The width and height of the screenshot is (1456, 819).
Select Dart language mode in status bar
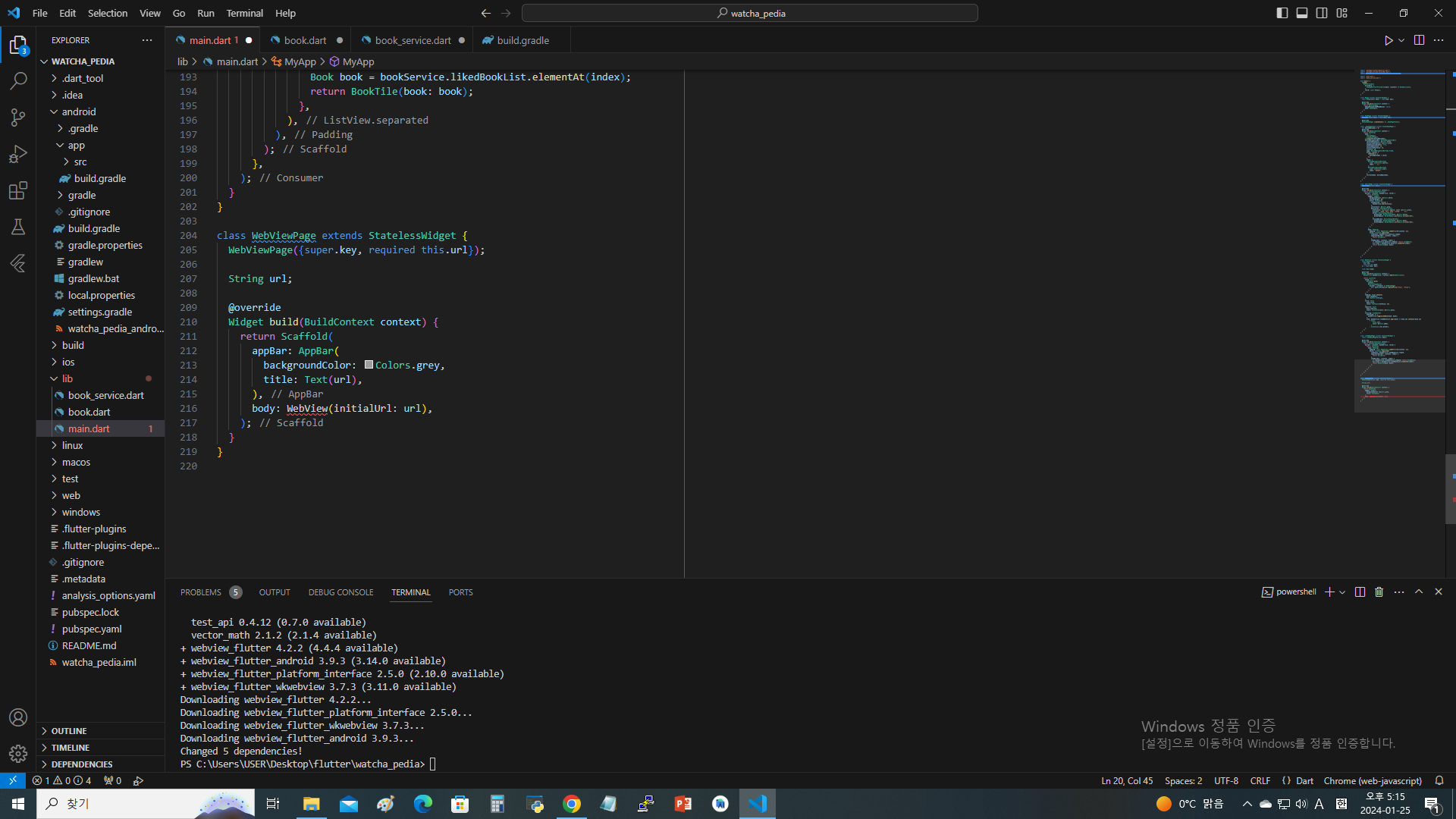(x=1304, y=780)
